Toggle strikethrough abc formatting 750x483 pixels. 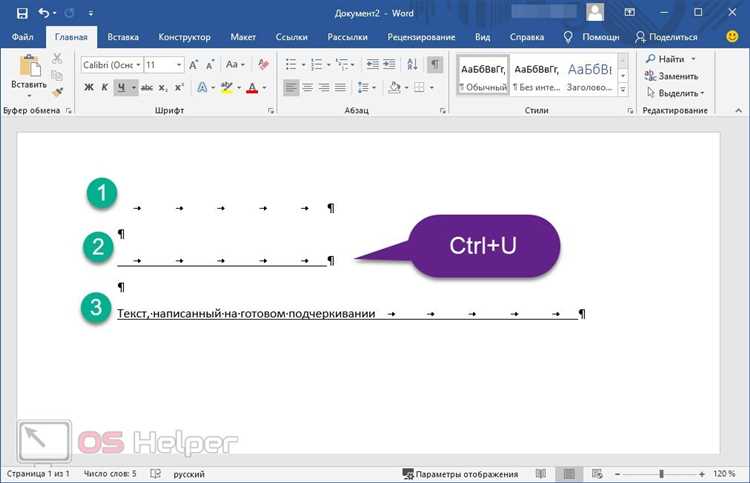pos(147,87)
